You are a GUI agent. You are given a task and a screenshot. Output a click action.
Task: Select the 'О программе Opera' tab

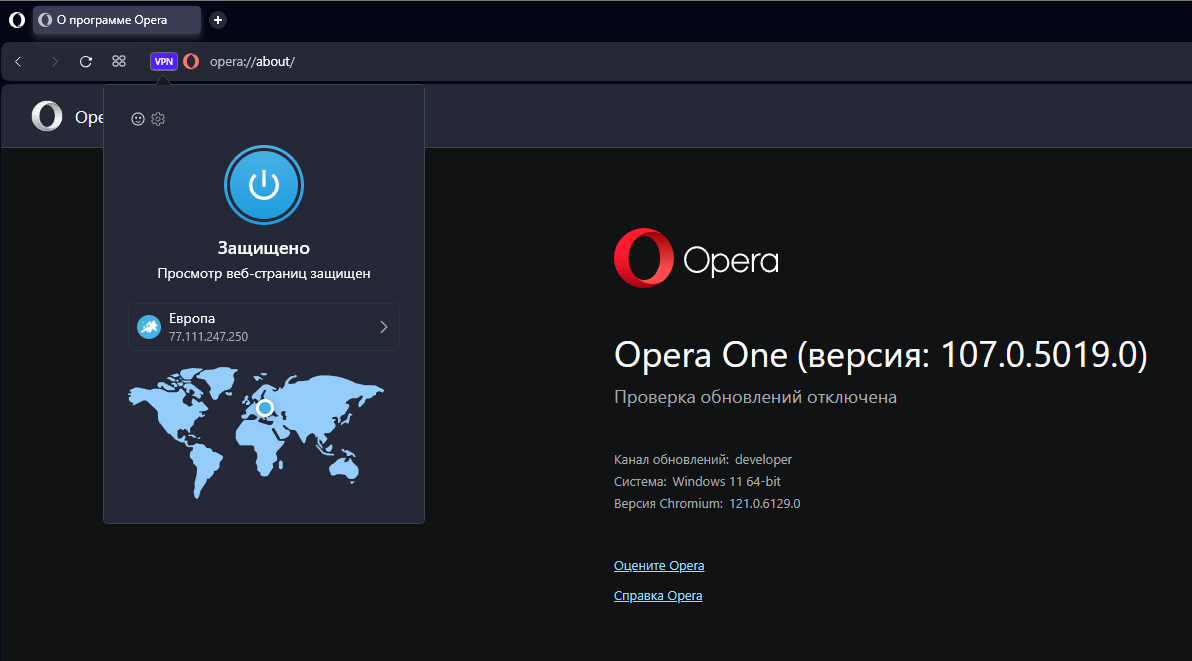117,20
